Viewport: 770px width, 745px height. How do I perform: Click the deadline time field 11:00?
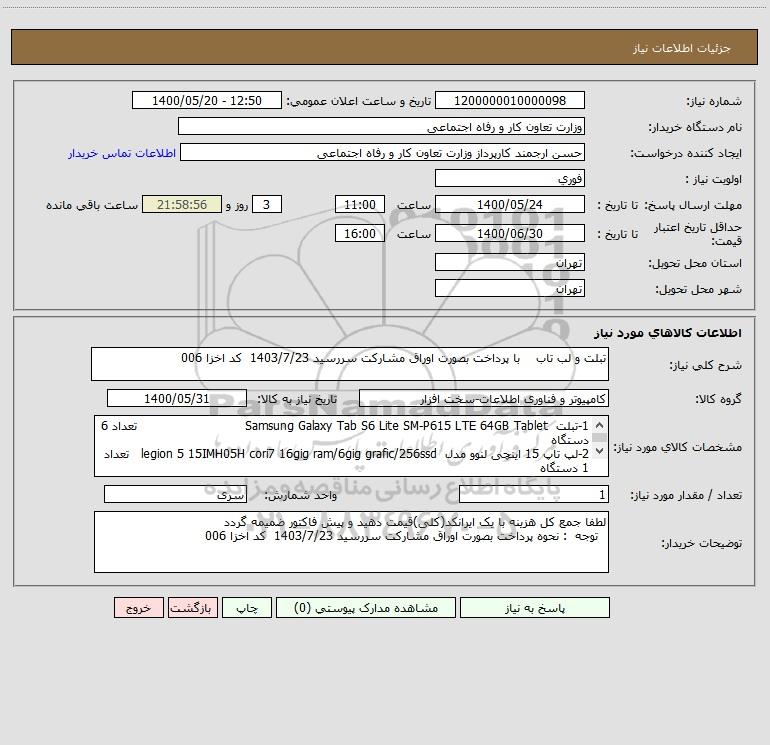359,204
